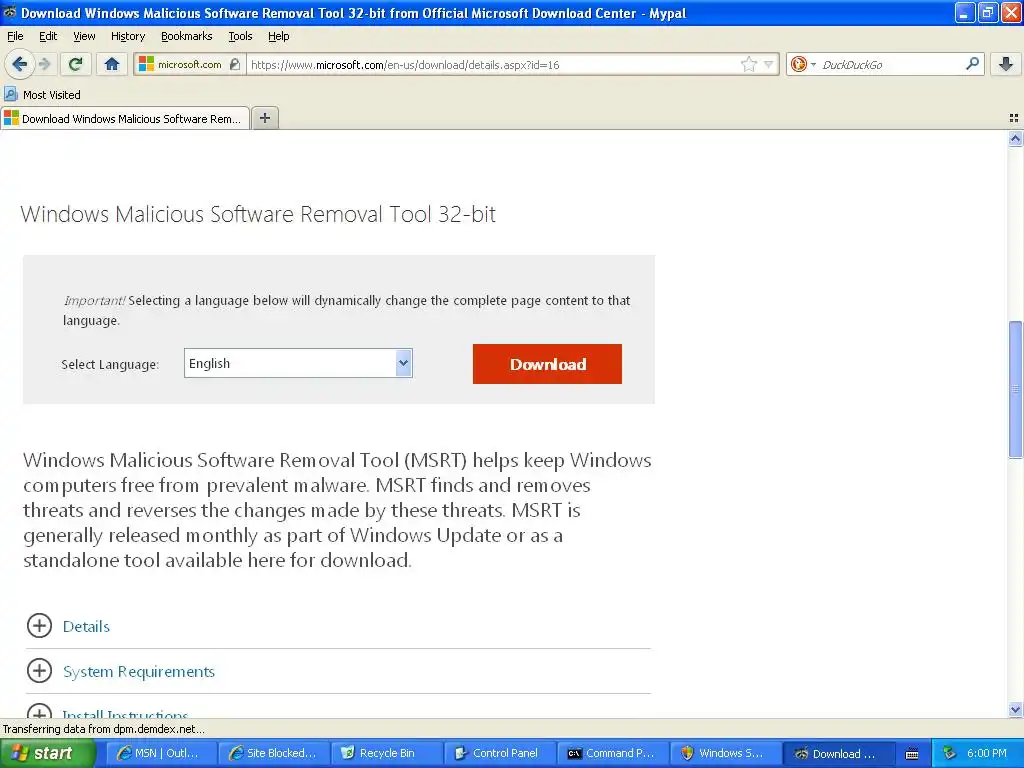Open the Details link
Screen dimensions: 1024x768
click(x=86, y=626)
